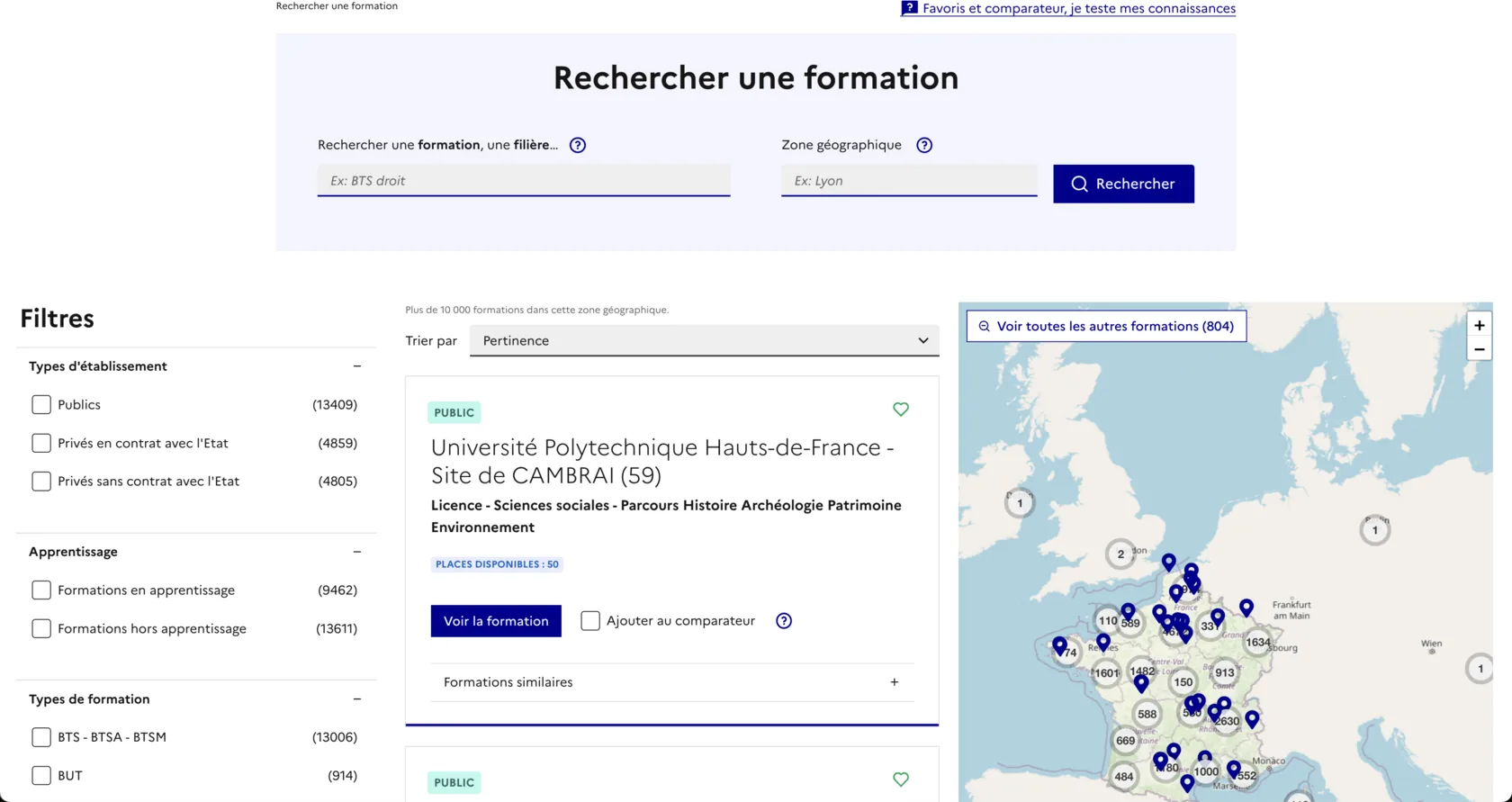Check Privés sans contrat avec l'Etat

coord(41,481)
